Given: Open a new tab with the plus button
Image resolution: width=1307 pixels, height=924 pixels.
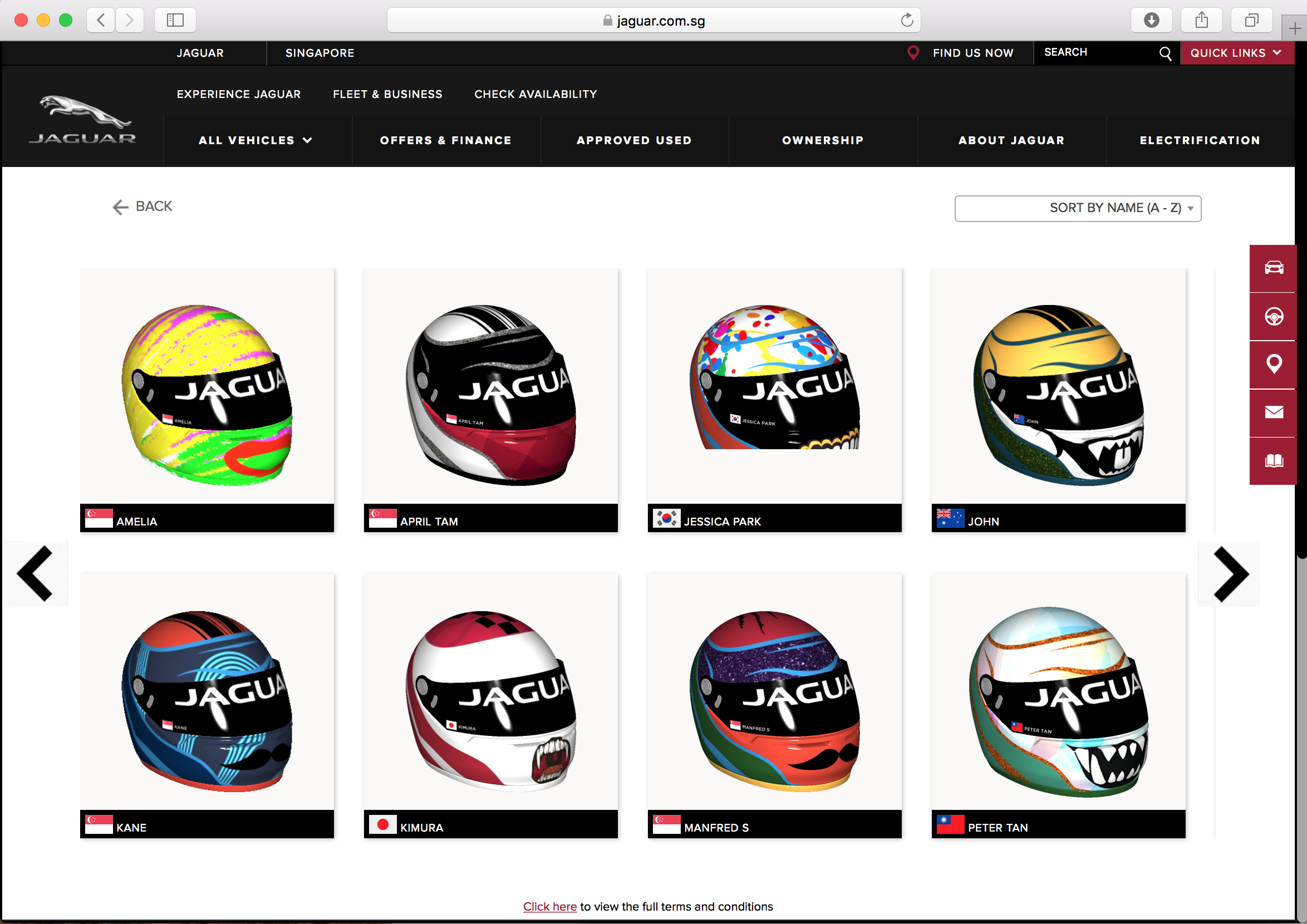Looking at the screenshot, I should [x=1295, y=28].
